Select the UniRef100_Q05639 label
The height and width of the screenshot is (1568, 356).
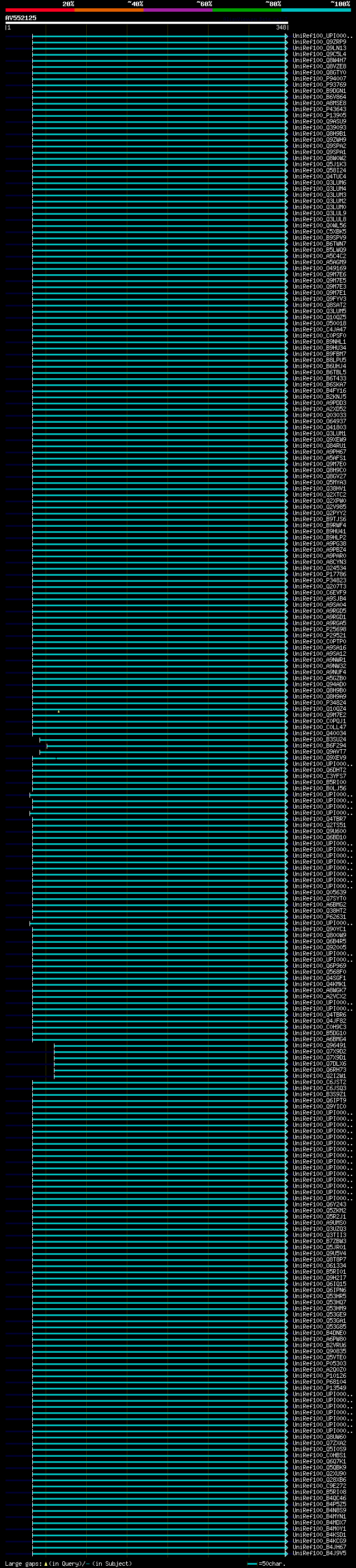pyautogui.click(x=319, y=893)
